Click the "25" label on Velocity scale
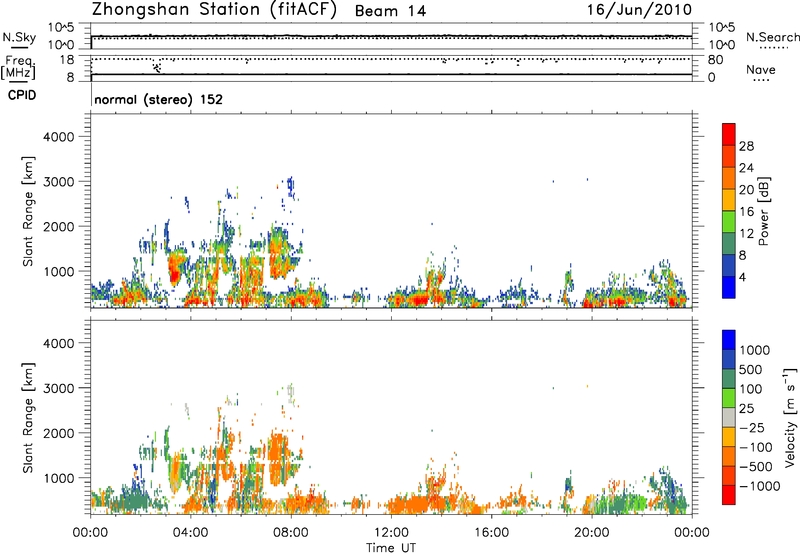The height and width of the screenshot is (554, 800). [747, 409]
